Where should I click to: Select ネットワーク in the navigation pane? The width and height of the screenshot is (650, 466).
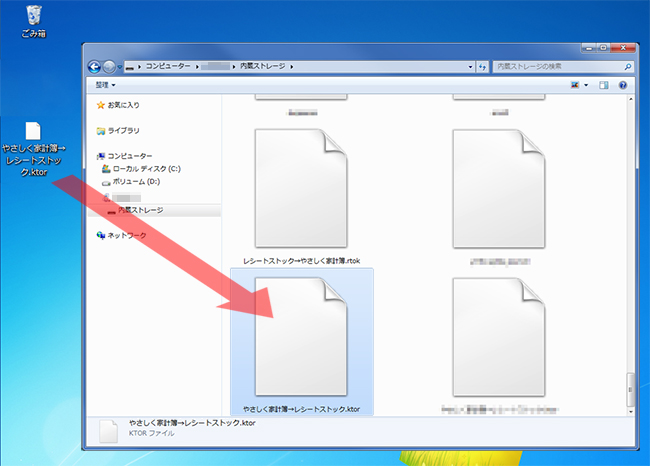coord(127,235)
